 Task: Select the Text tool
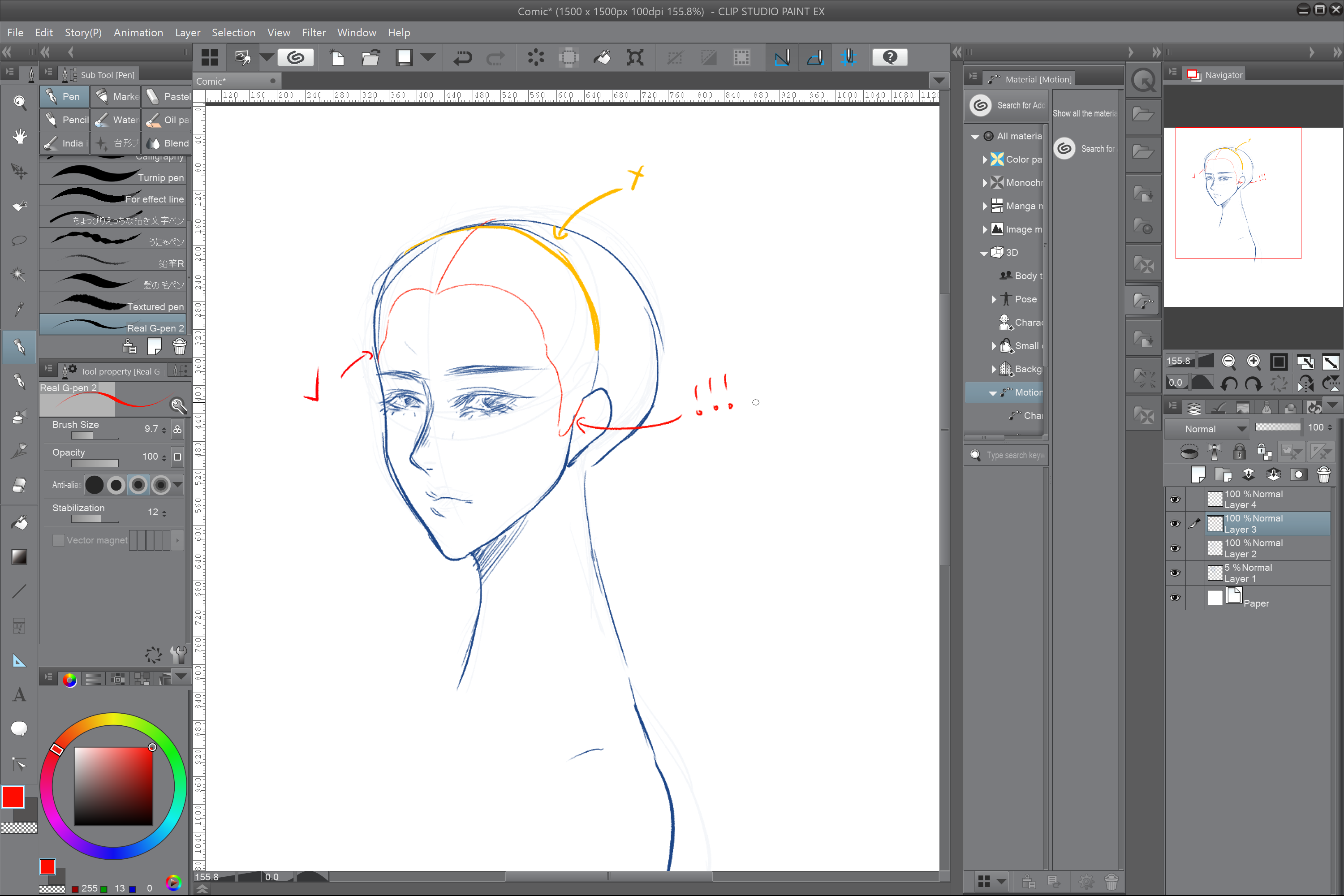19,694
